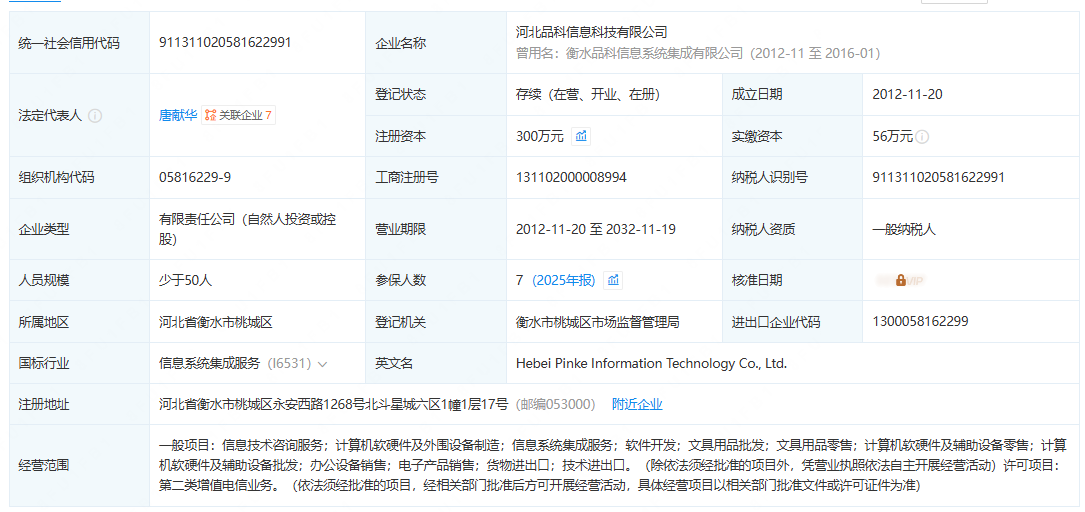Click the 纳税人资质 label cell

pyautogui.click(x=792, y=229)
